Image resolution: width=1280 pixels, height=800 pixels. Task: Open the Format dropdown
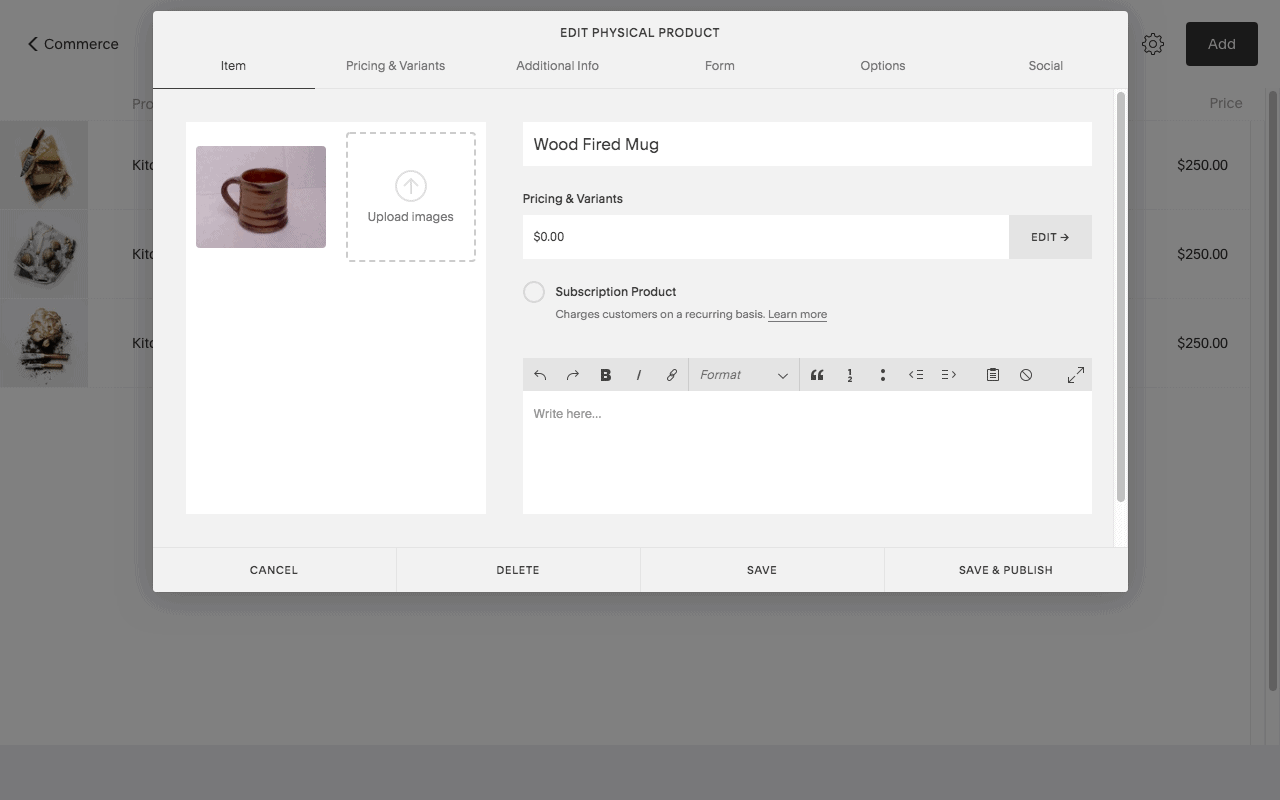[744, 375]
